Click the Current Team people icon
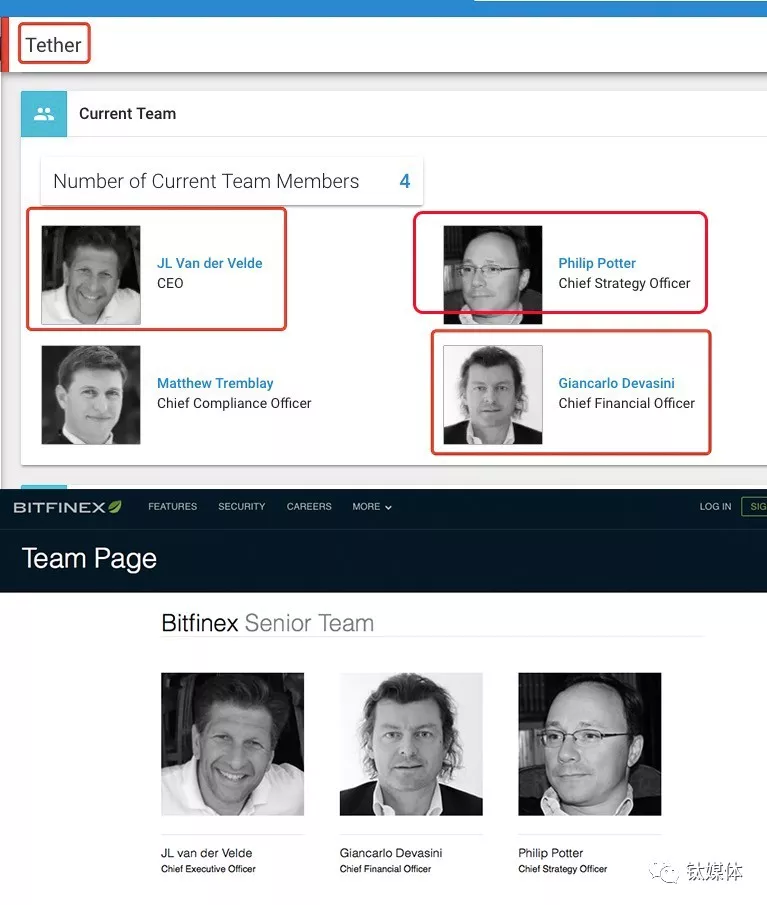The height and width of the screenshot is (905, 767). tap(44, 114)
